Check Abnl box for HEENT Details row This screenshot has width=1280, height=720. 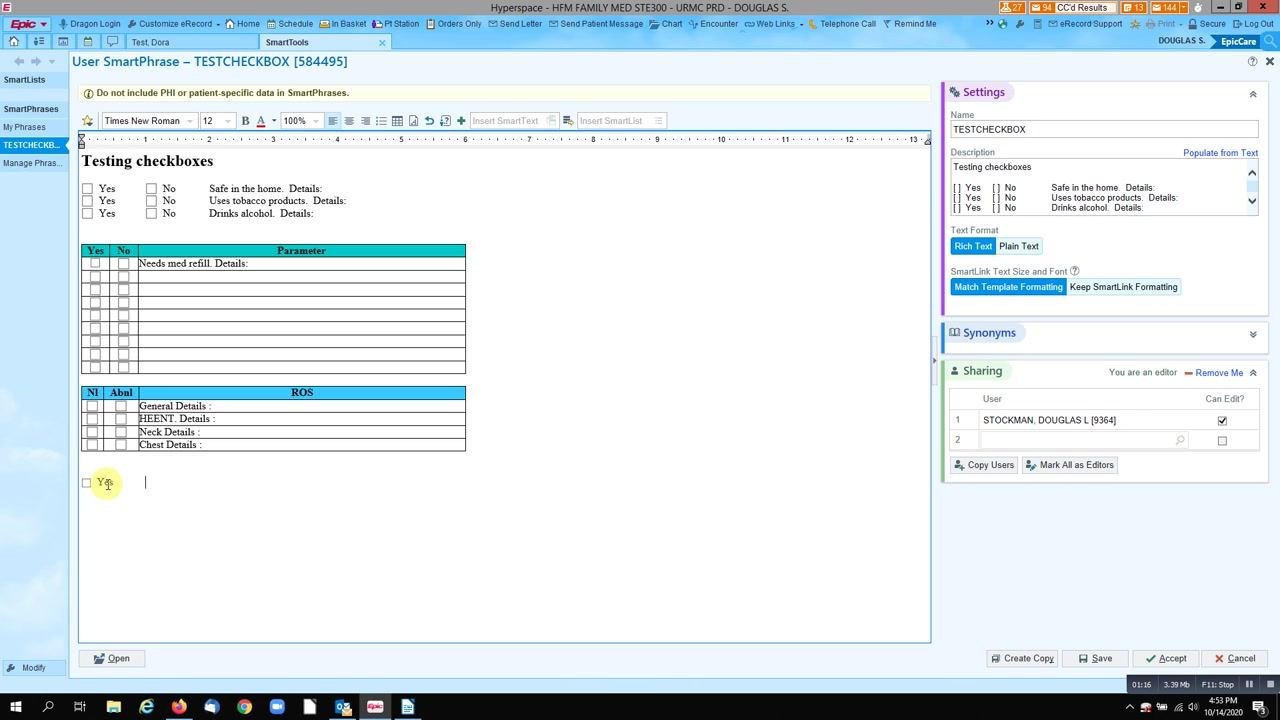[121, 419]
